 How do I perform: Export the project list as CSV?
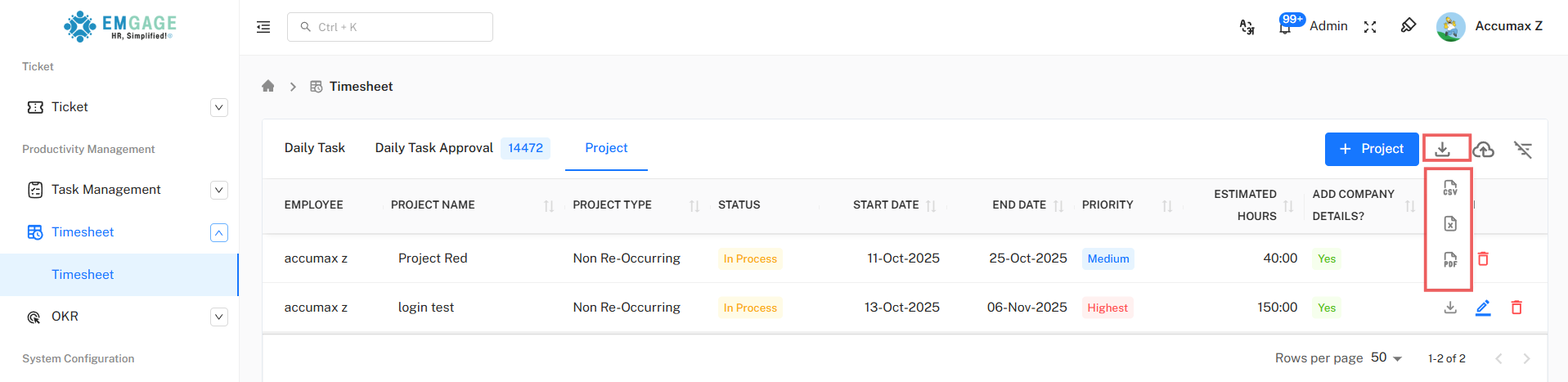[x=1449, y=188]
